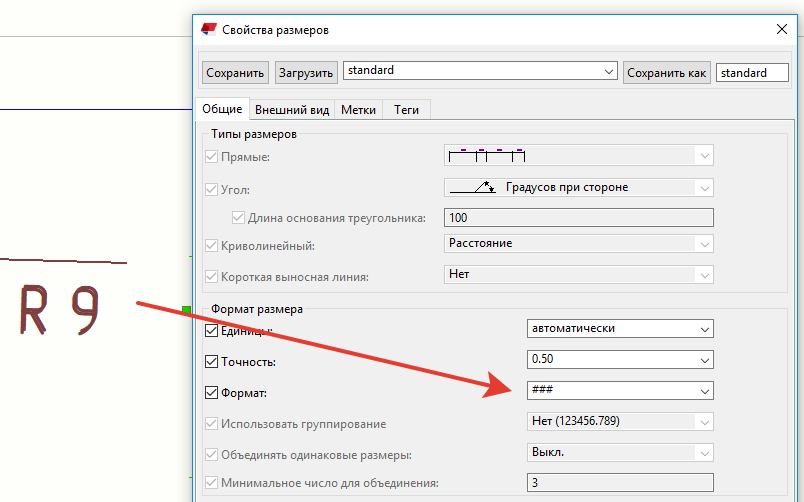
Task: Open the Прямые dimension type dropdown
Action: click(579, 155)
